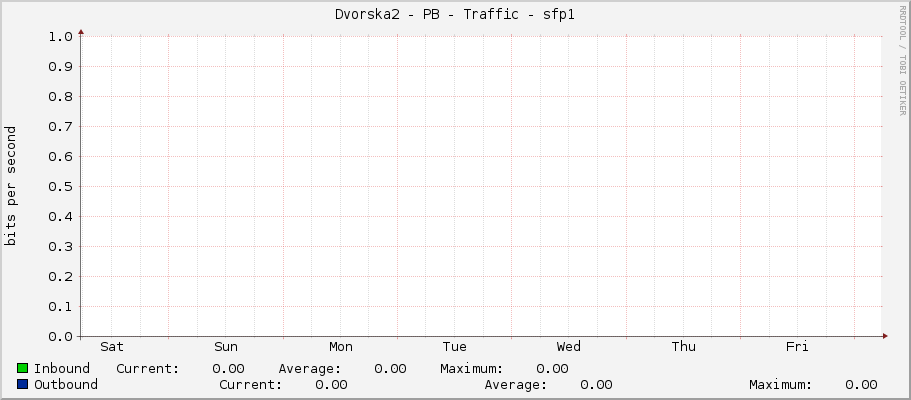911x400 pixels.
Task: Click the Inbound Current value 0.00
Action: tap(228, 369)
